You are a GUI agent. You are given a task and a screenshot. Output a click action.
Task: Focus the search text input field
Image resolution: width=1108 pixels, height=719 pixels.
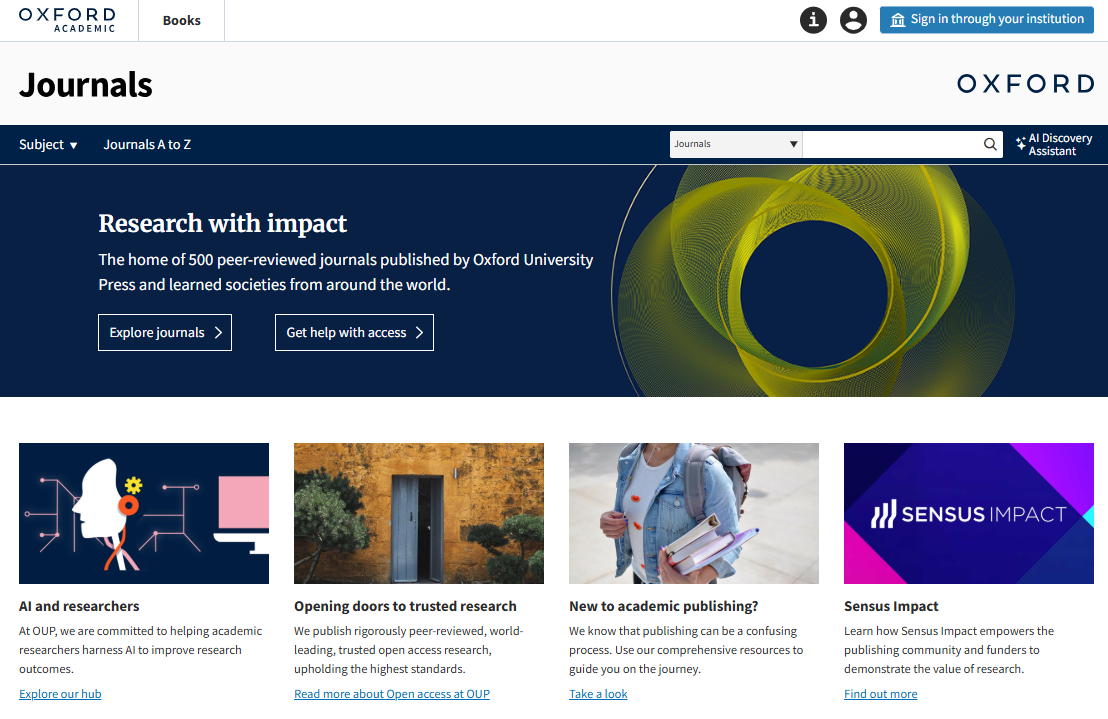pyautogui.click(x=890, y=145)
